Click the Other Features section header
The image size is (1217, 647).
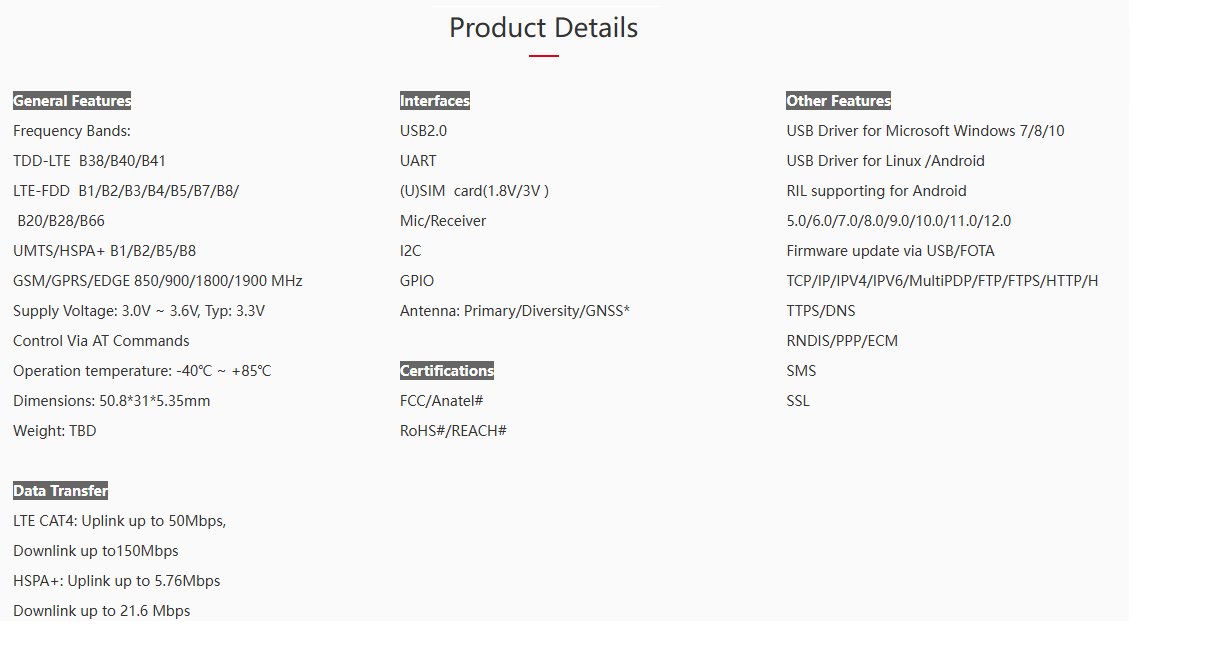pos(839,101)
